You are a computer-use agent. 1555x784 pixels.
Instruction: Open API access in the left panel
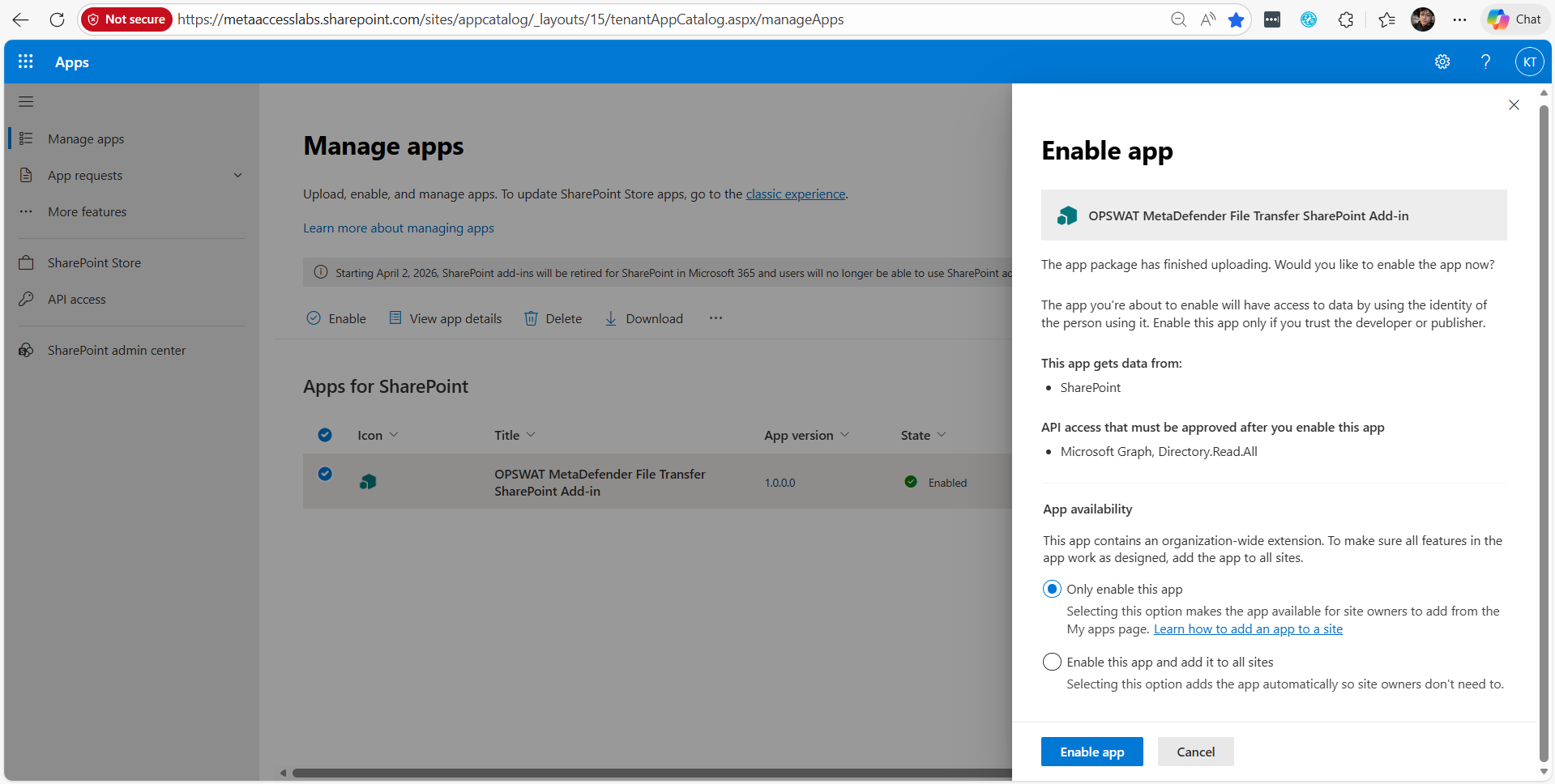pyautogui.click(x=76, y=299)
